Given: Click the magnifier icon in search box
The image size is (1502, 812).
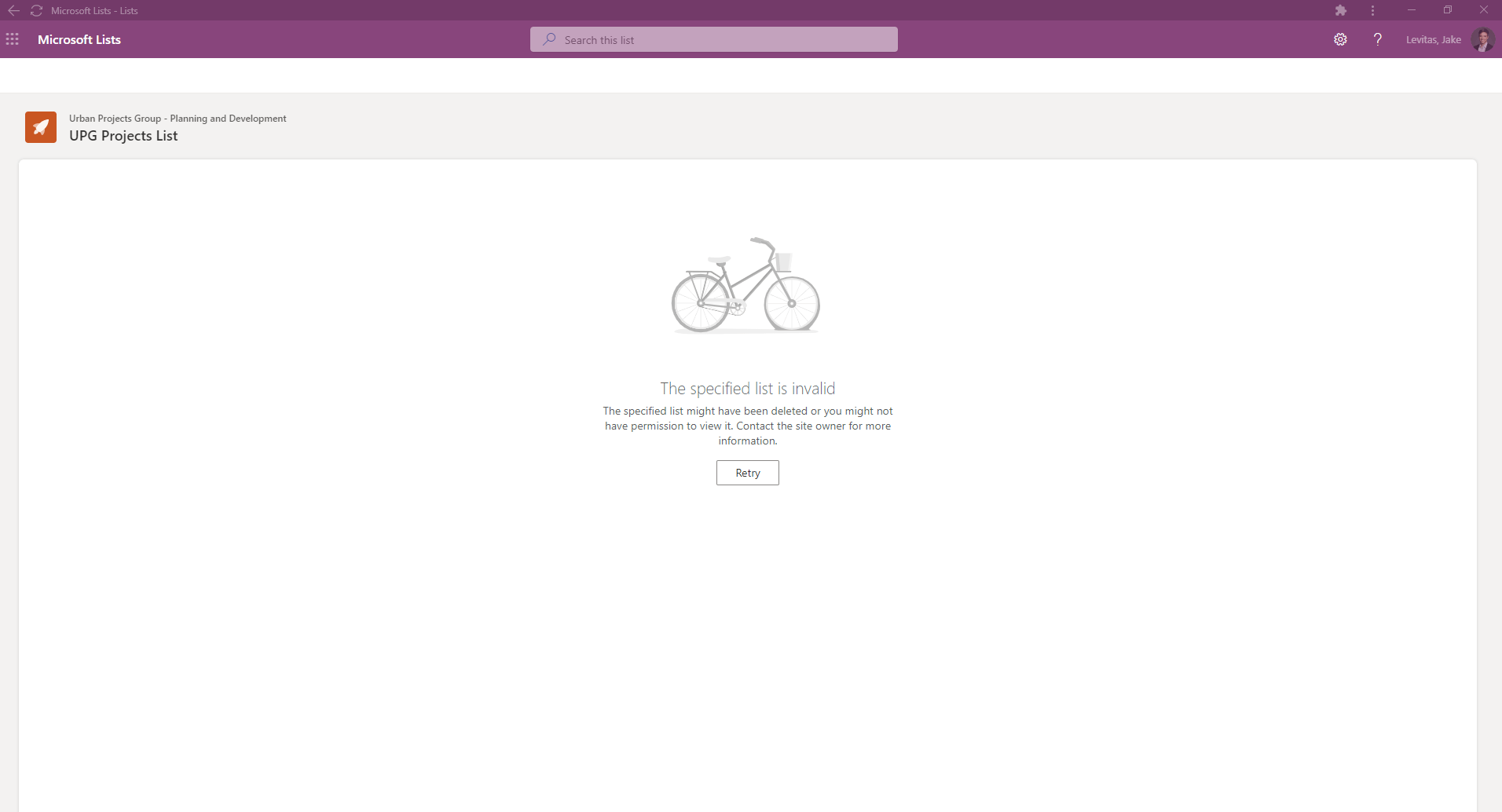Looking at the screenshot, I should coord(549,39).
